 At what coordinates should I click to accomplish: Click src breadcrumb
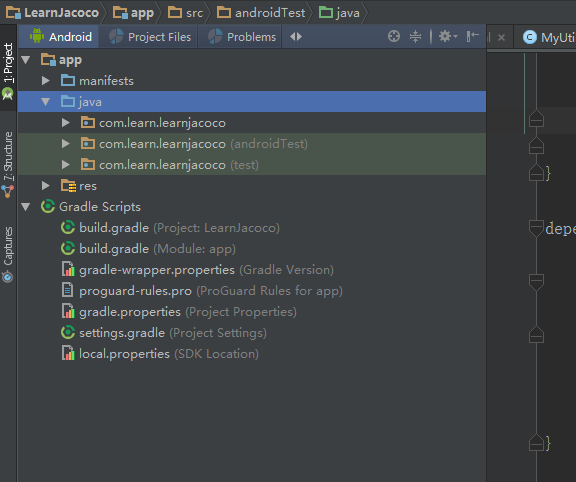(185, 12)
